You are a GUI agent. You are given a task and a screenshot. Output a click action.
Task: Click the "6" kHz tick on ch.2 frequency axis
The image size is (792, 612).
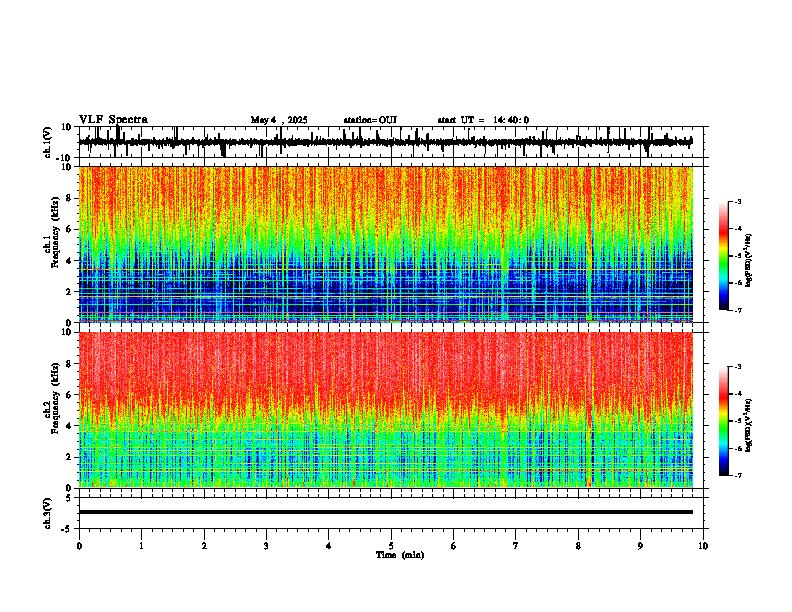70,395
